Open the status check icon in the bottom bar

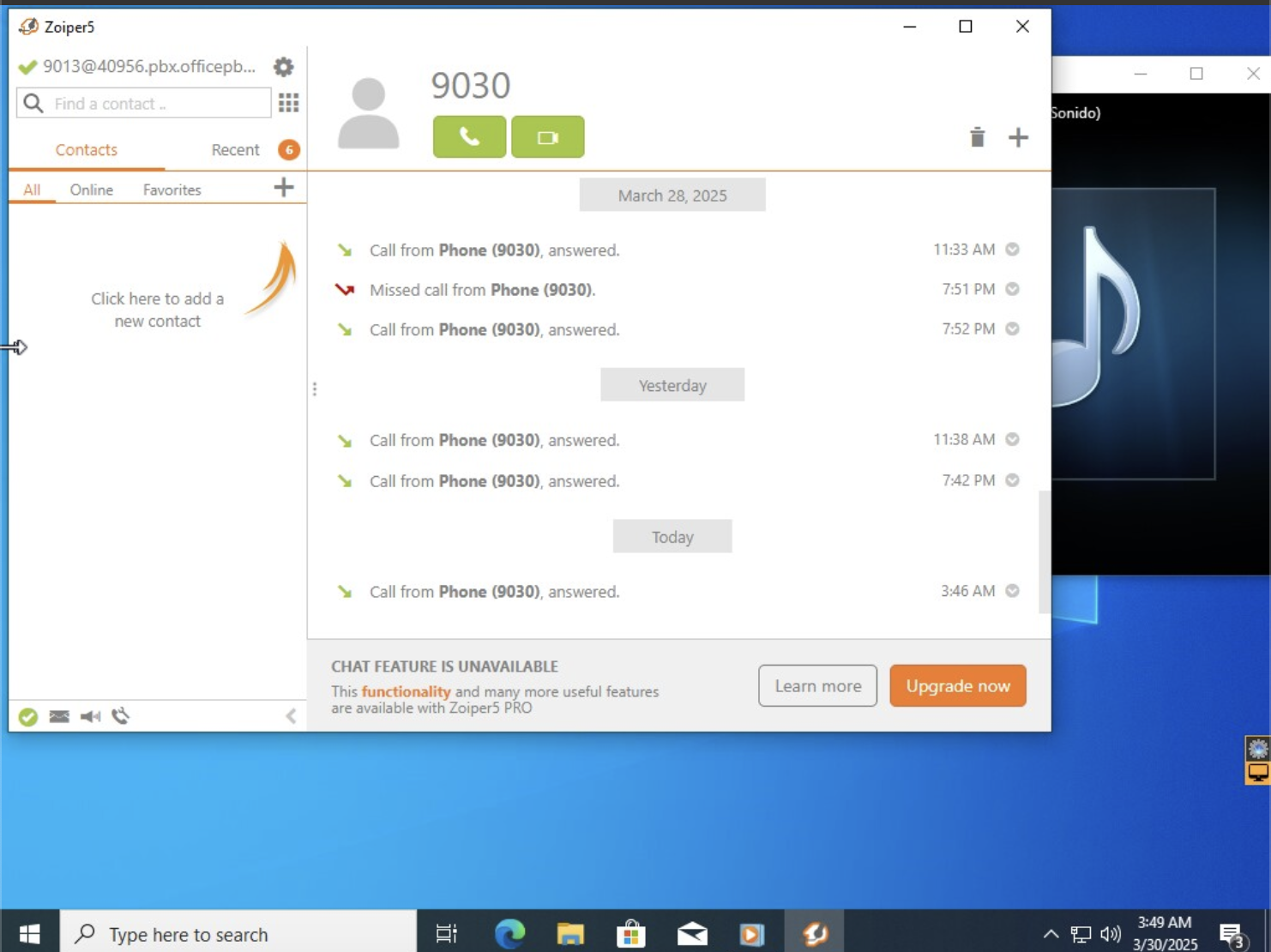[x=28, y=717]
